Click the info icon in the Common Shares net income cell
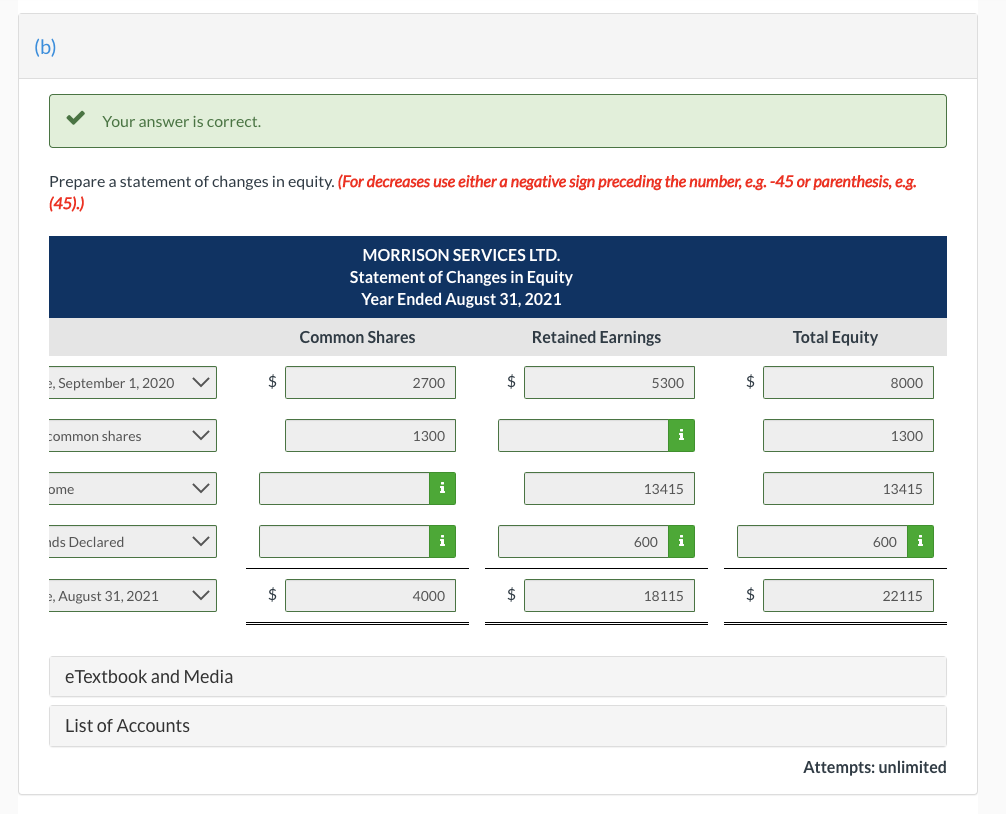 pos(443,488)
